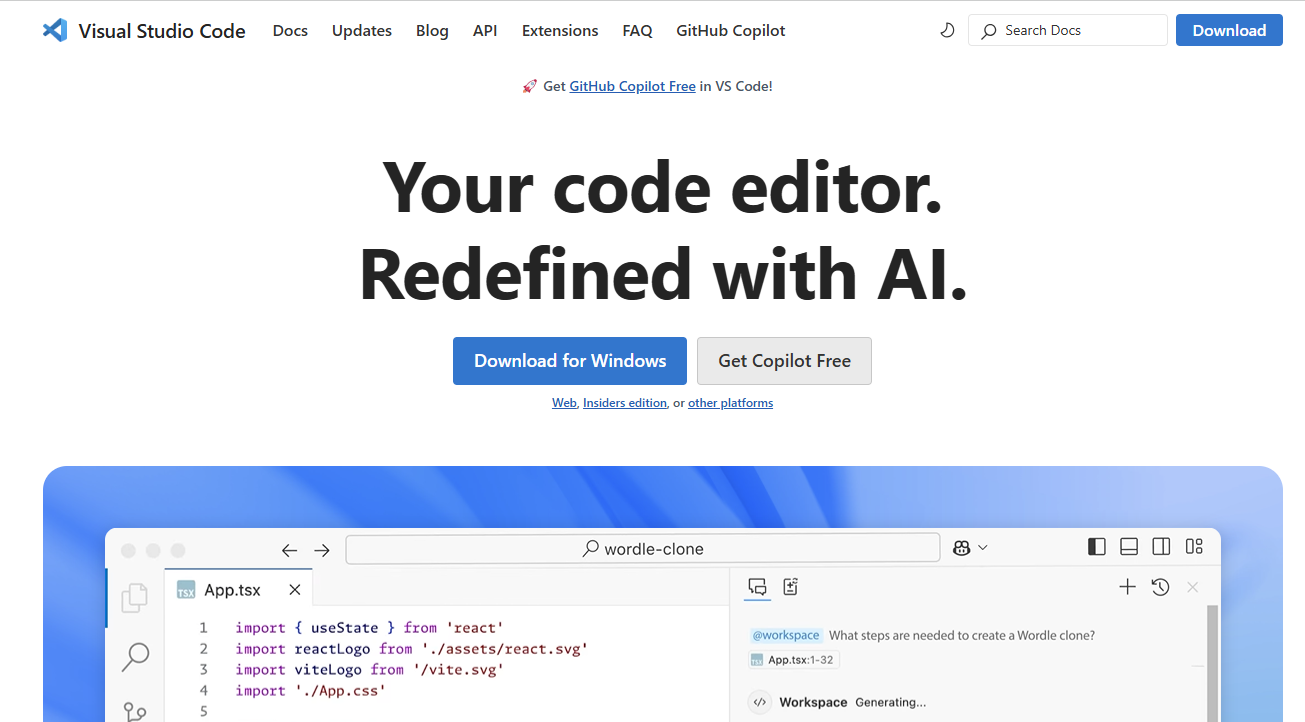Image resolution: width=1305 pixels, height=722 pixels.
Task: Click Download for Windows button
Action: [x=570, y=361]
